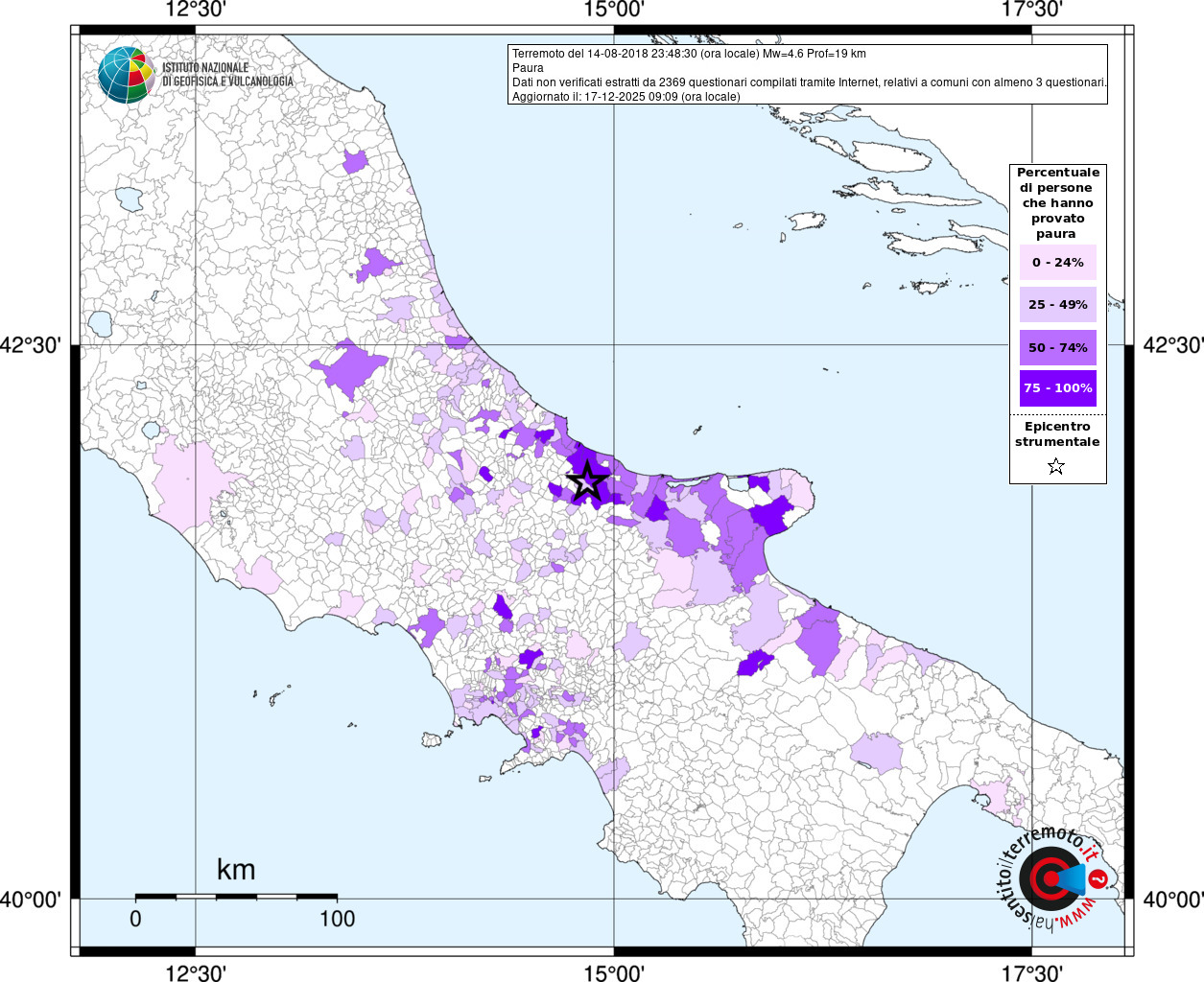The width and height of the screenshot is (1204, 982).
Task: Click the 'Paura' label in info box
Action: coord(528,68)
